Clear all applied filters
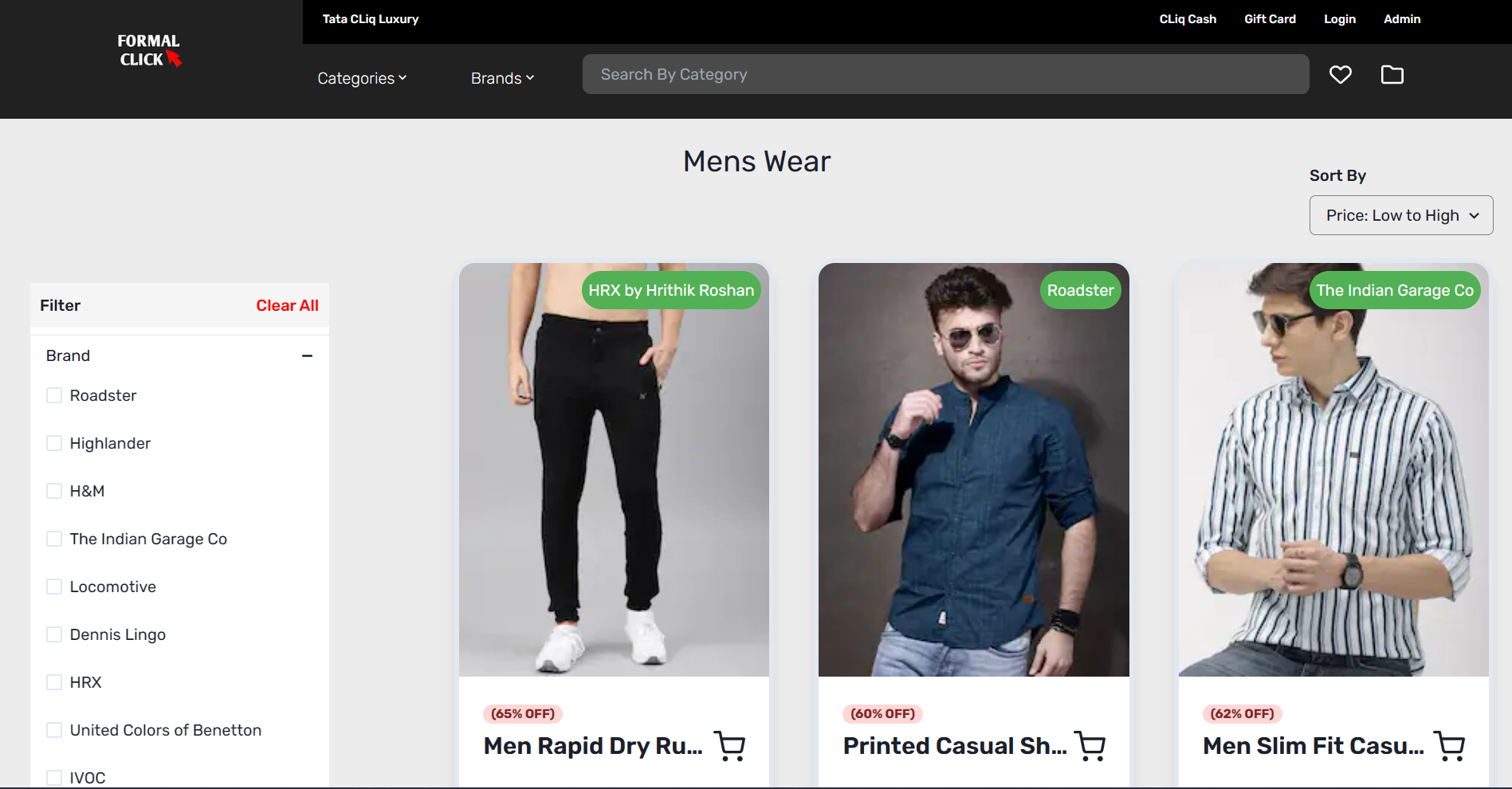Image resolution: width=1512 pixels, height=789 pixels. [287, 305]
